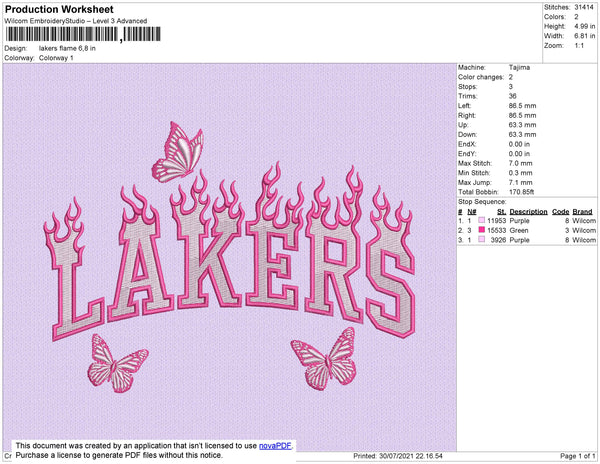Image resolution: width=600 pixels, height=464 pixels.
Task: Click the 'EndX:' label
Action: click(x=467, y=144)
